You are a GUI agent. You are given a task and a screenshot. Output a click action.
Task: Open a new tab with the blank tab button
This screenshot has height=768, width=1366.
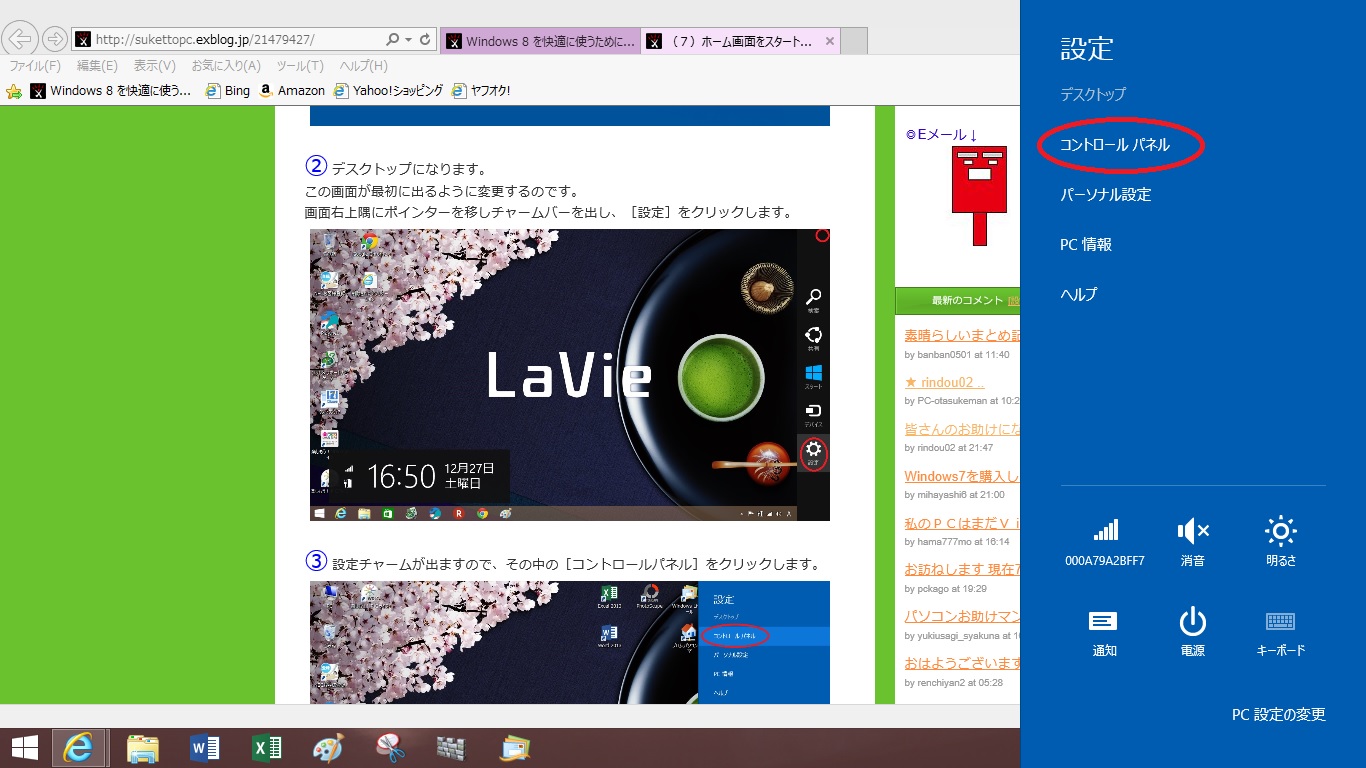pyautogui.click(x=854, y=41)
